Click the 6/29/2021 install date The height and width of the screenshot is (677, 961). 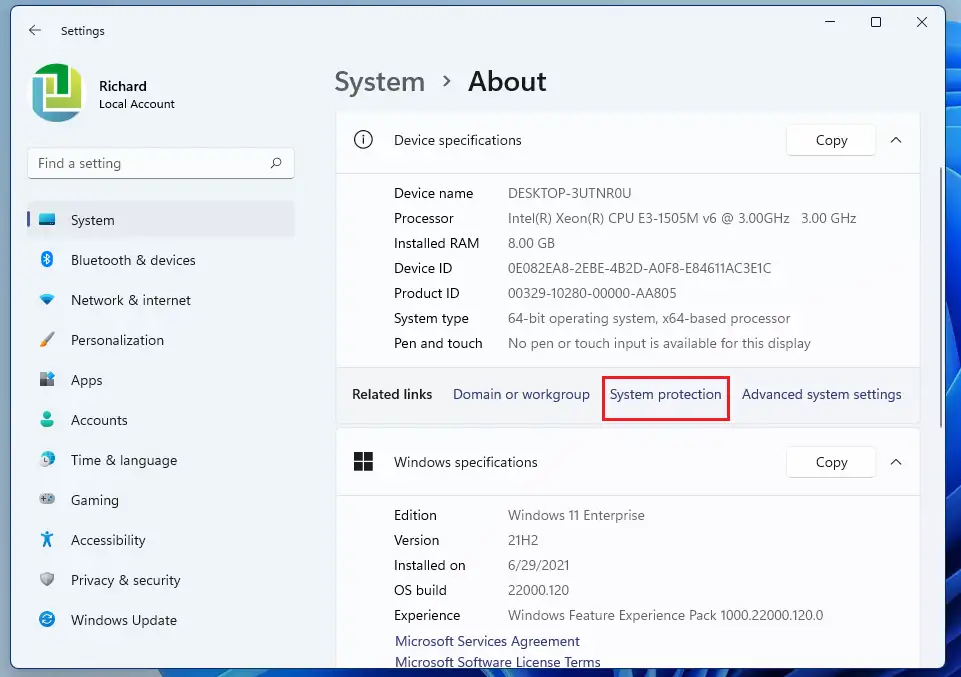(x=538, y=565)
